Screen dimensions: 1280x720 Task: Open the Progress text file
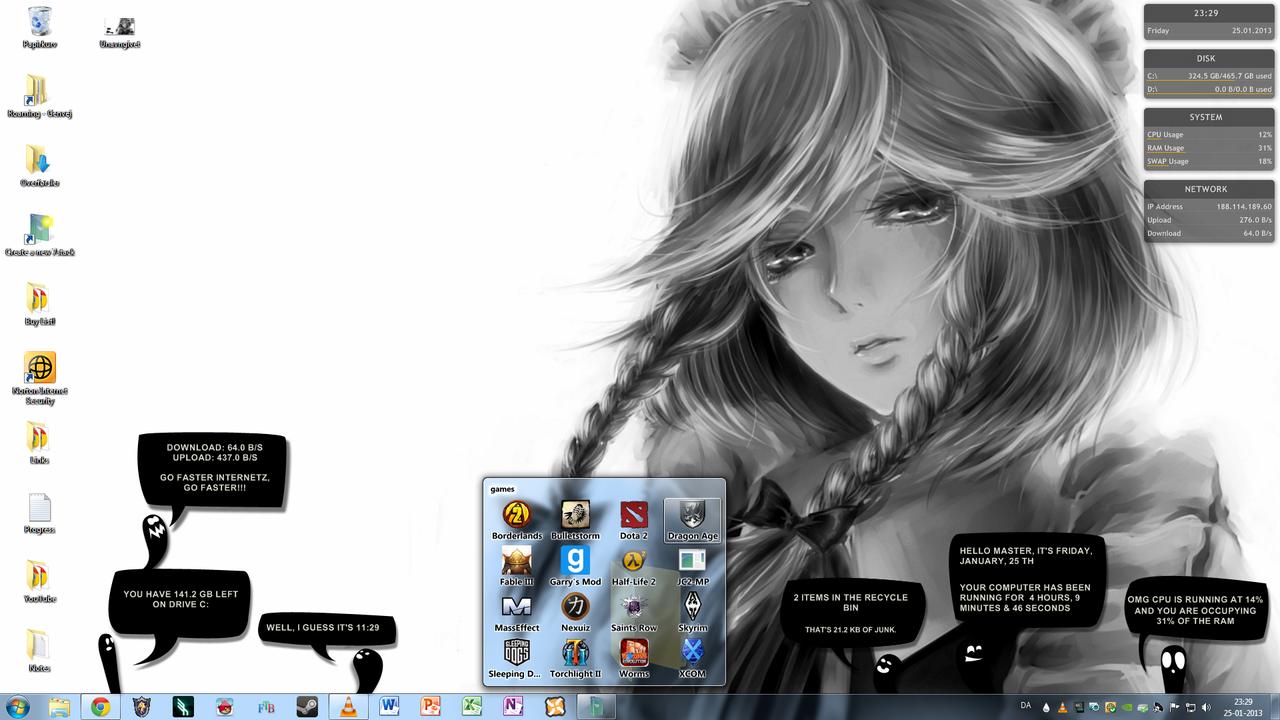39,509
